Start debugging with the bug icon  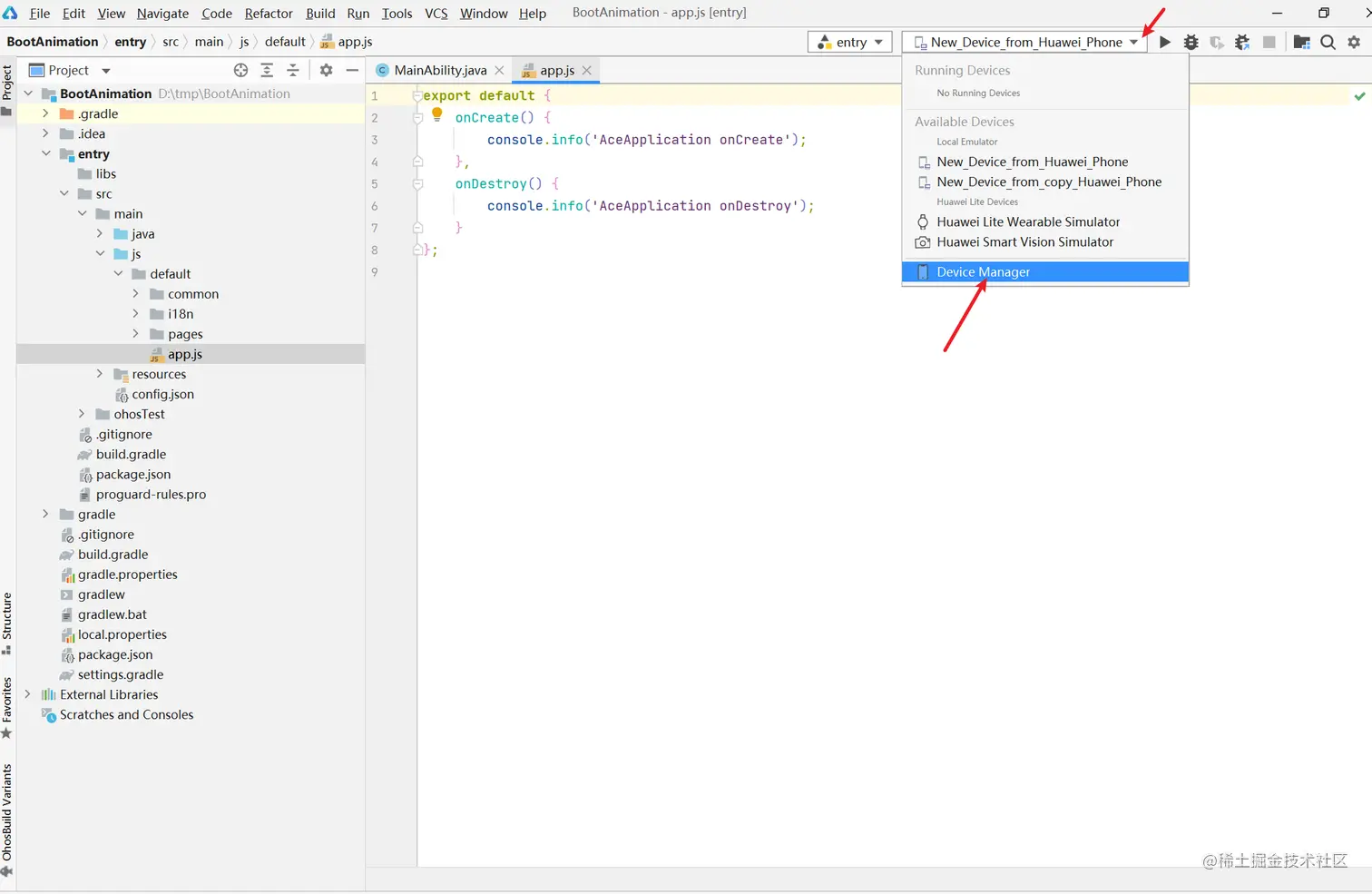pyautogui.click(x=1191, y=42)
